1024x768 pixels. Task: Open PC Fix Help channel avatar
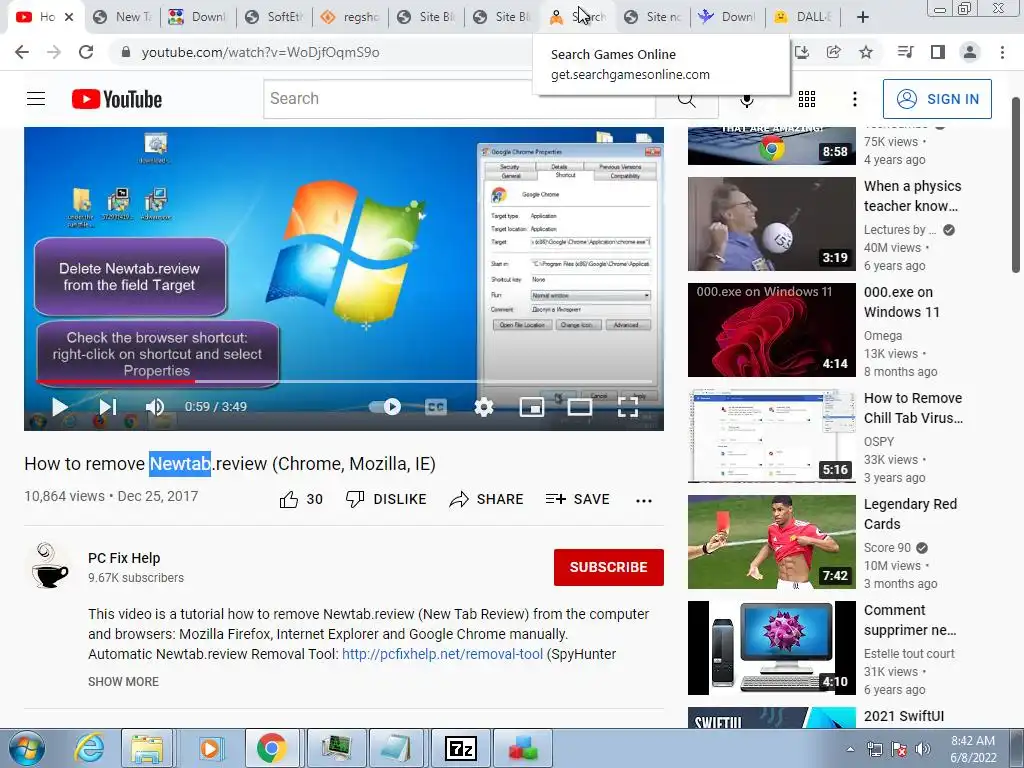coord(51,566)
